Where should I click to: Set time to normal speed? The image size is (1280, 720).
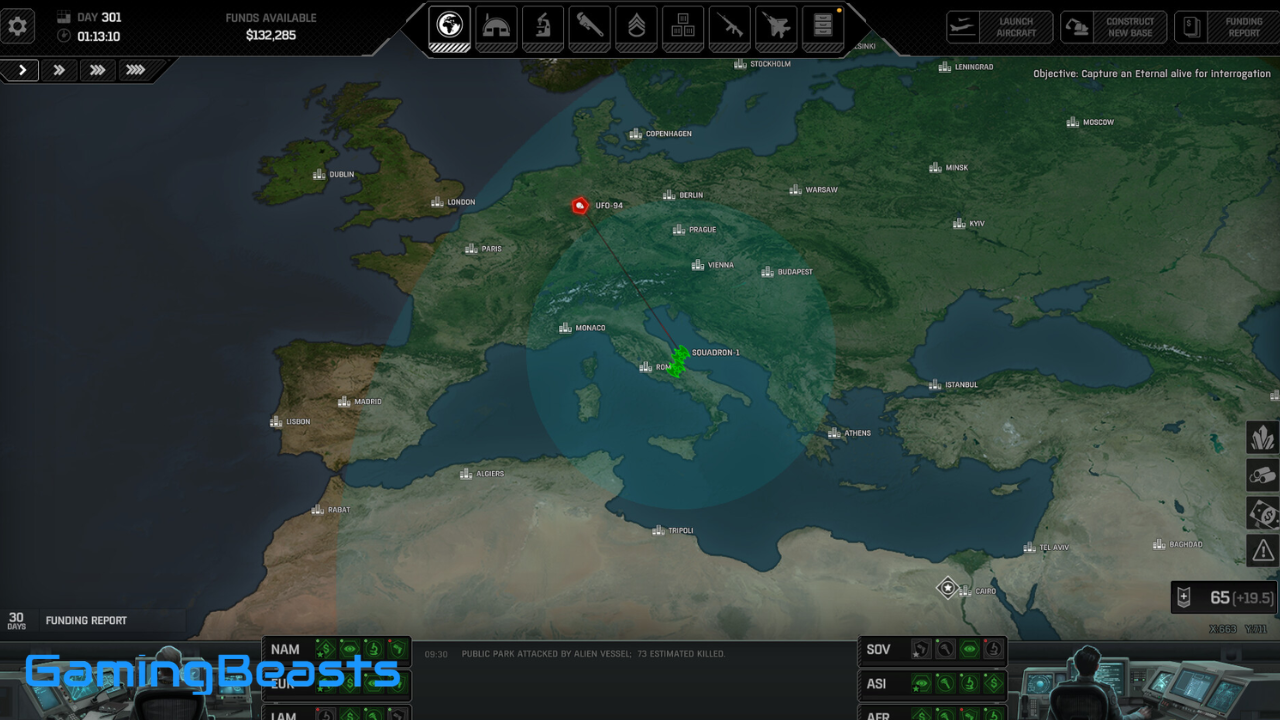click(21, 70)
